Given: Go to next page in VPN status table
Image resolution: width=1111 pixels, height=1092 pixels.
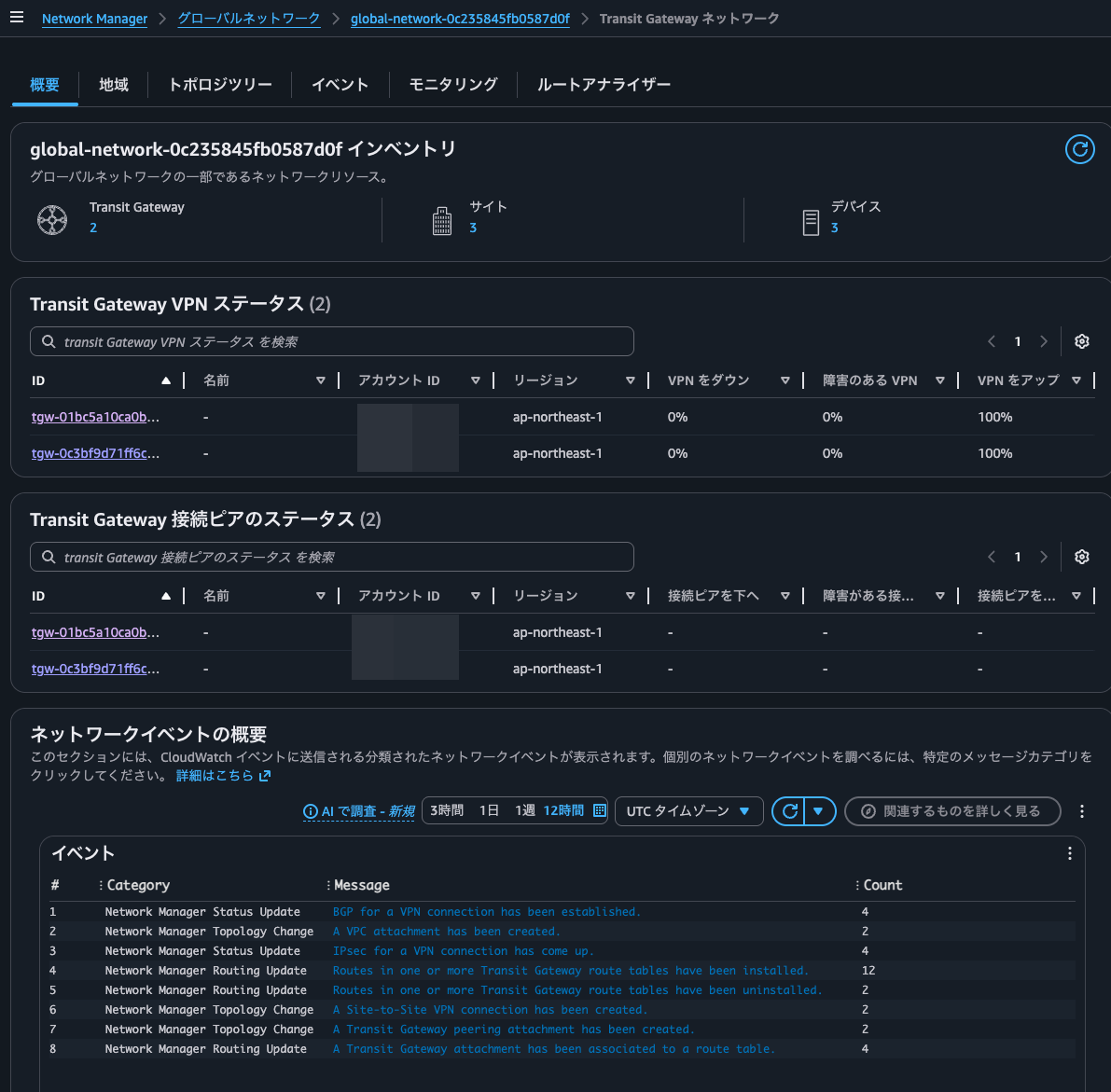Looking at the screenshot, I should tap(1043, 341).
